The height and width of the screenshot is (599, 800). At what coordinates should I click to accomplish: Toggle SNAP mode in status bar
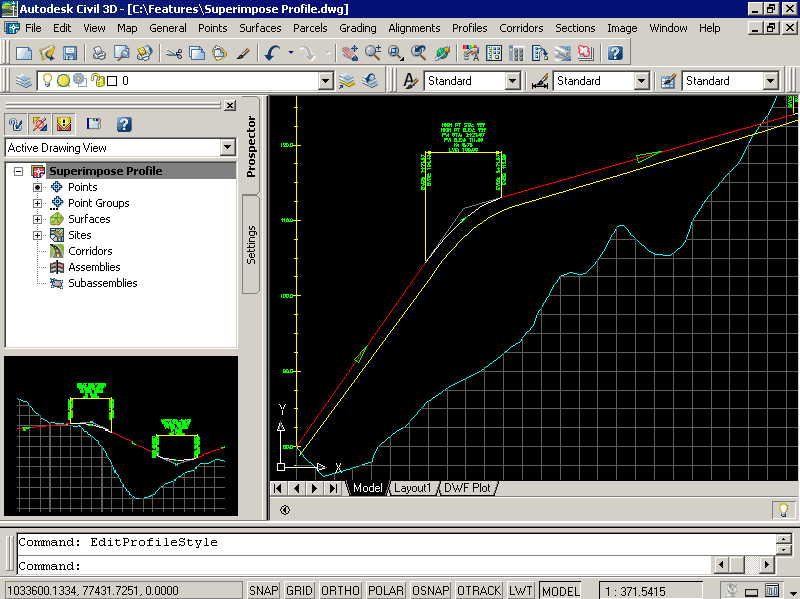coord(264,591)
